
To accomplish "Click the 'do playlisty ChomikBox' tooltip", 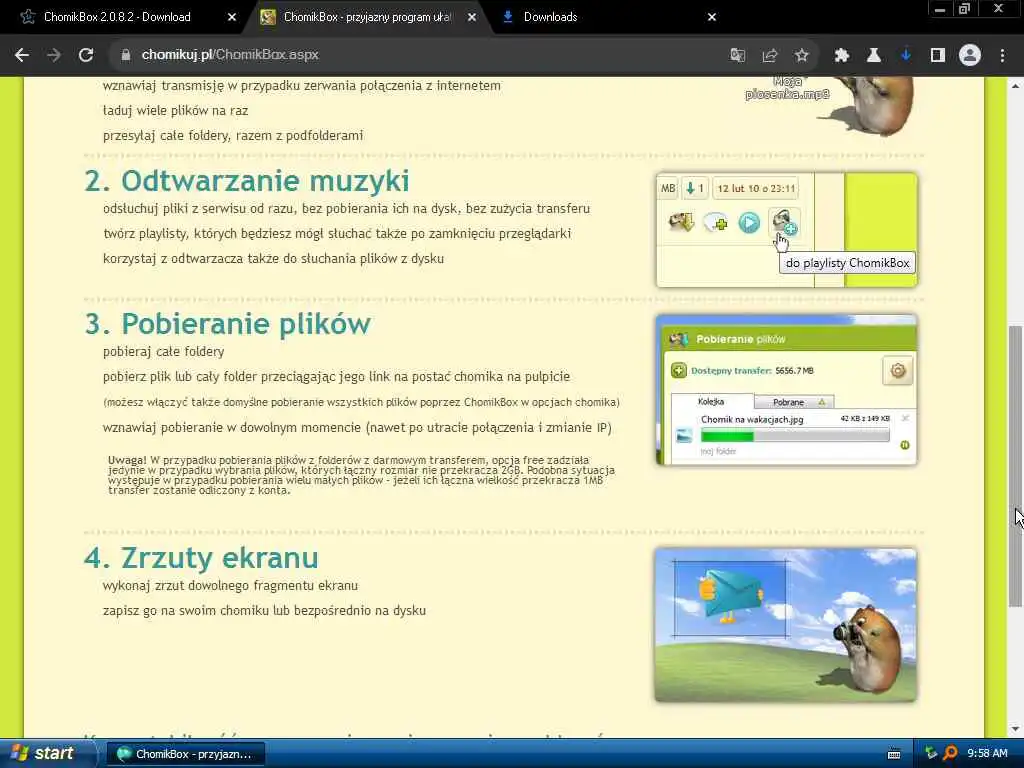I will coord(847,263).
